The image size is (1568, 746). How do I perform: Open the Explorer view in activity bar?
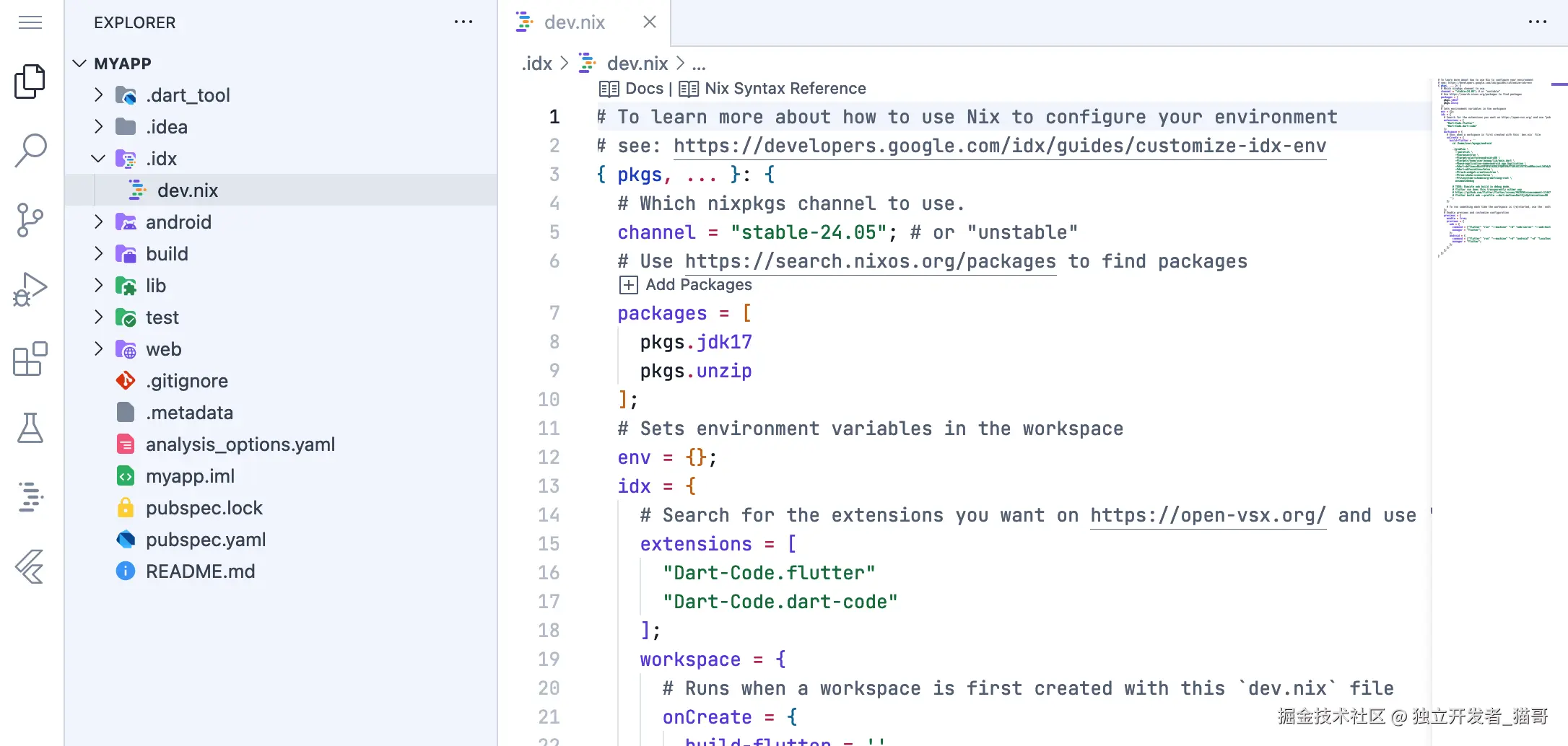tap(30, 82)
